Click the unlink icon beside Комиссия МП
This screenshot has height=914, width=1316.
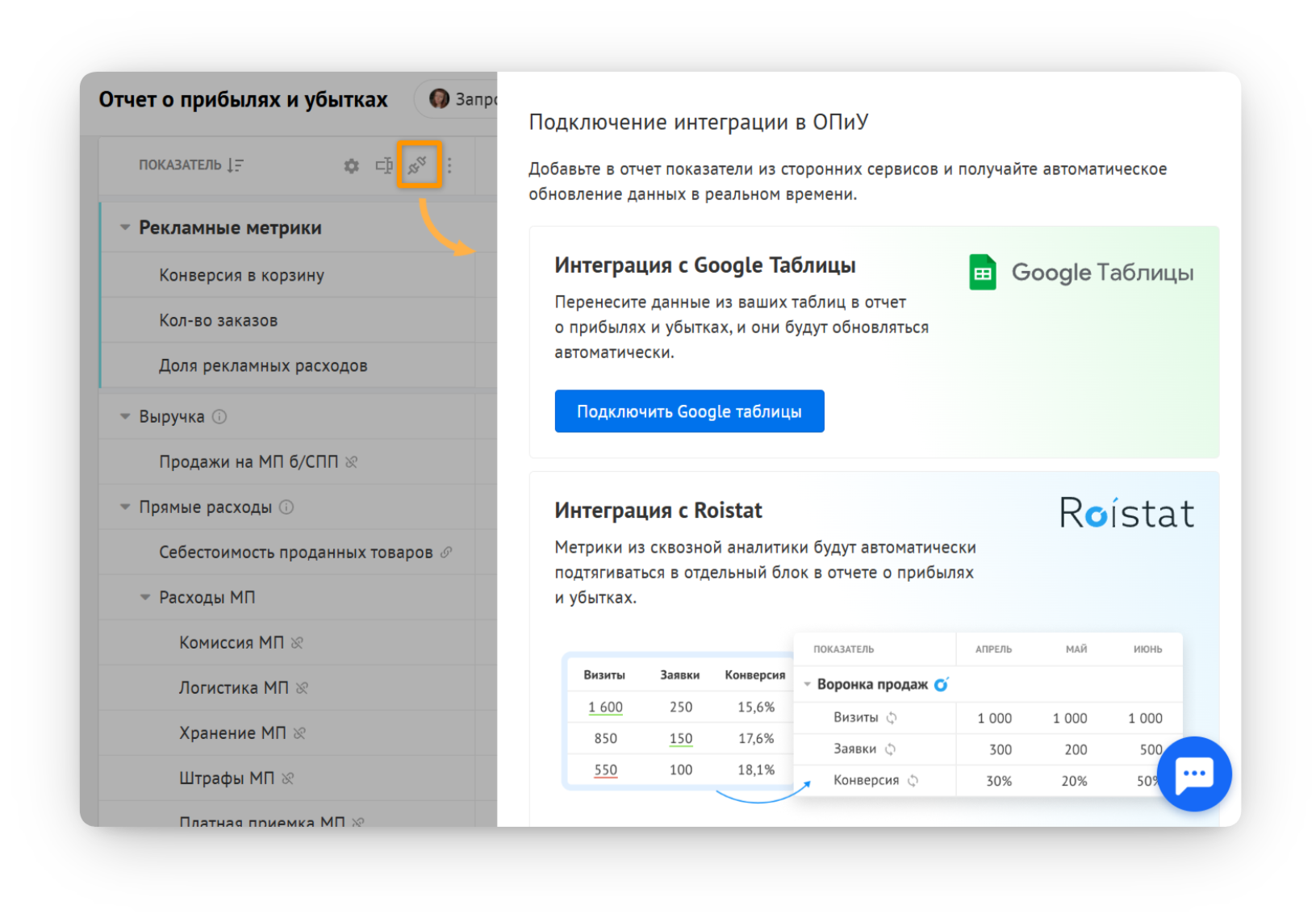point(297,643)
